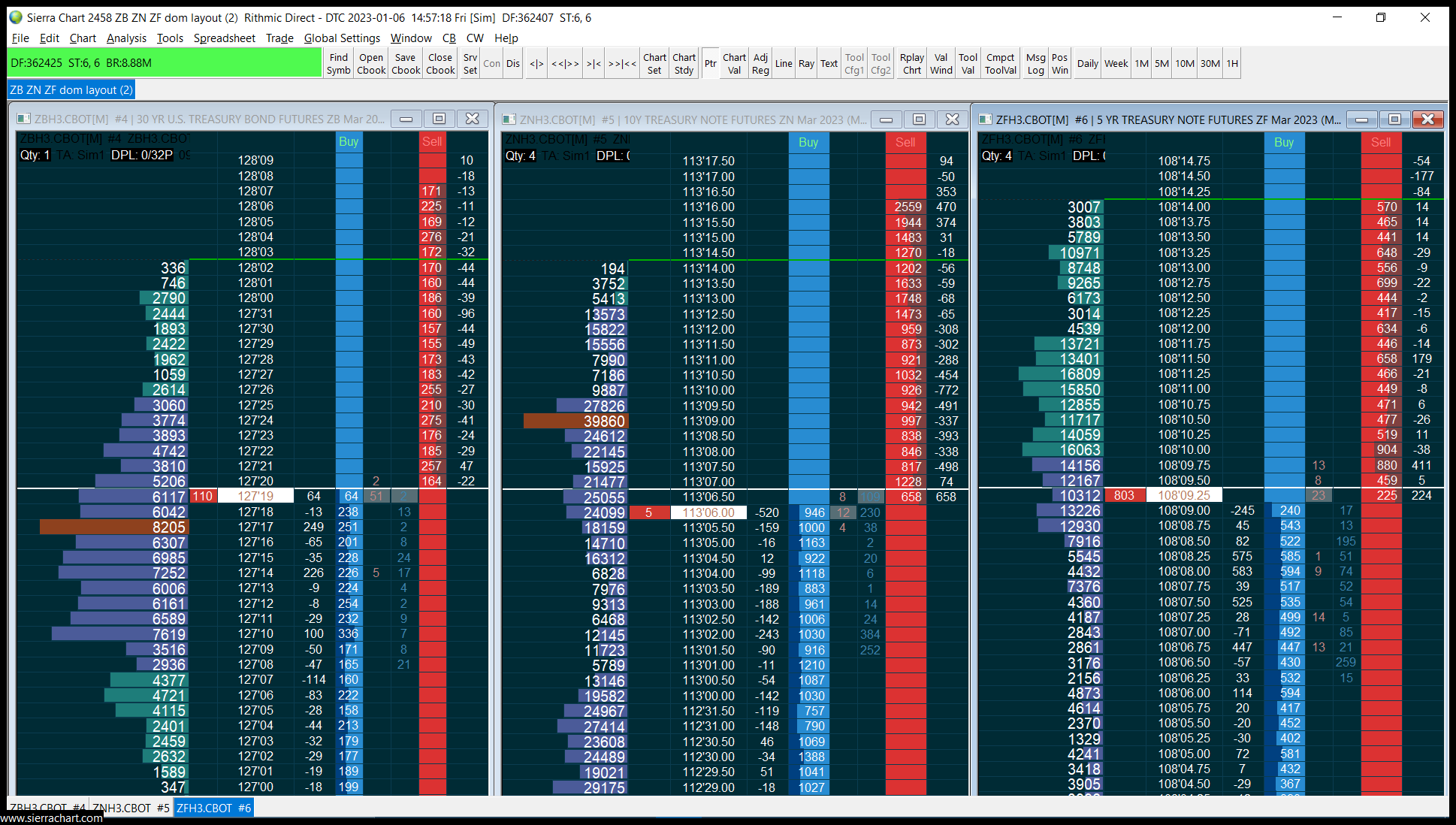Screen dimensions: 1456x825
Task: Select the Line drawing tool
Action: (x=784, y=64)
